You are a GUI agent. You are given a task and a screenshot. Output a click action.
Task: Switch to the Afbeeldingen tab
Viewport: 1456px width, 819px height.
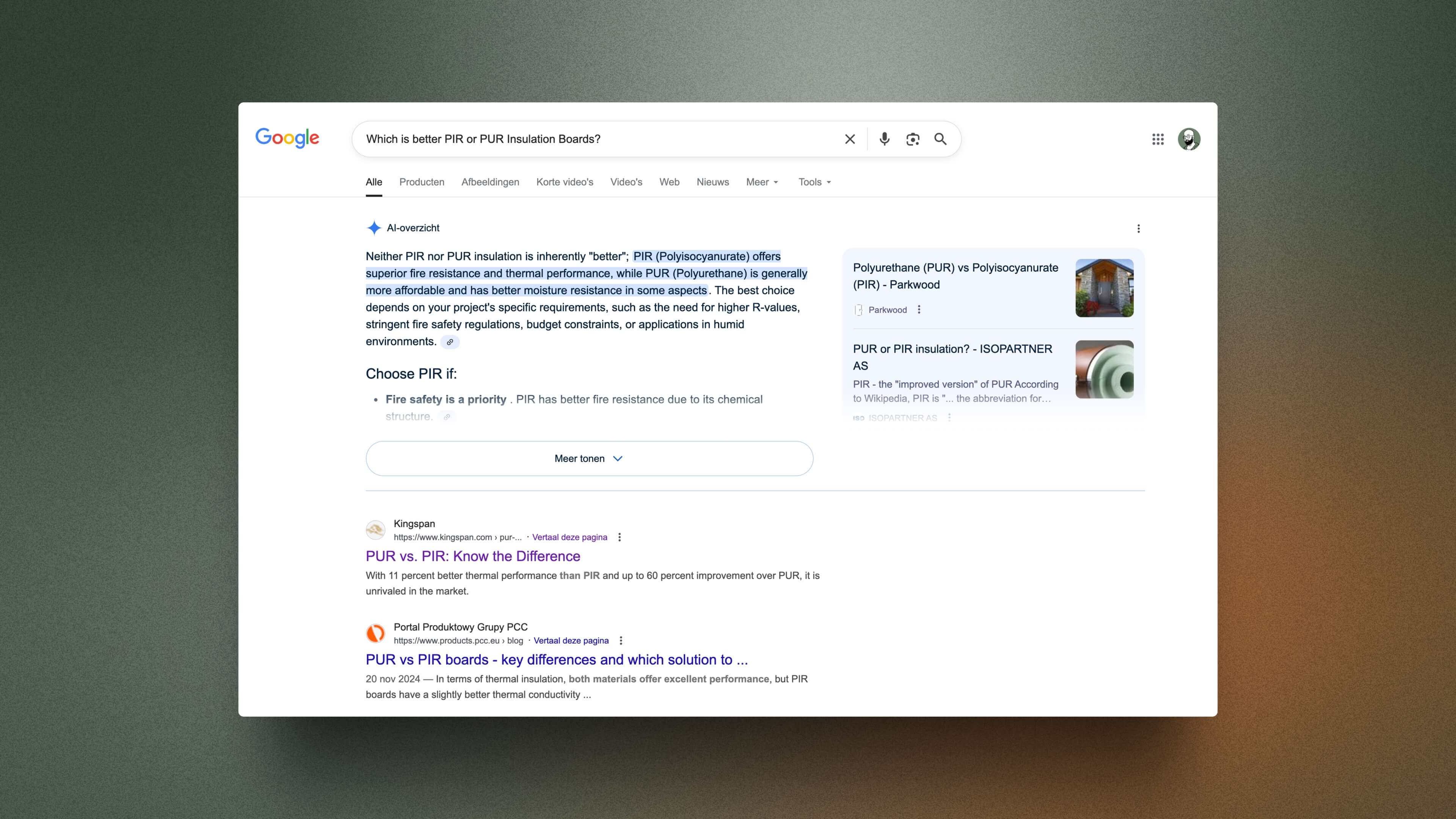pos(490,182)
